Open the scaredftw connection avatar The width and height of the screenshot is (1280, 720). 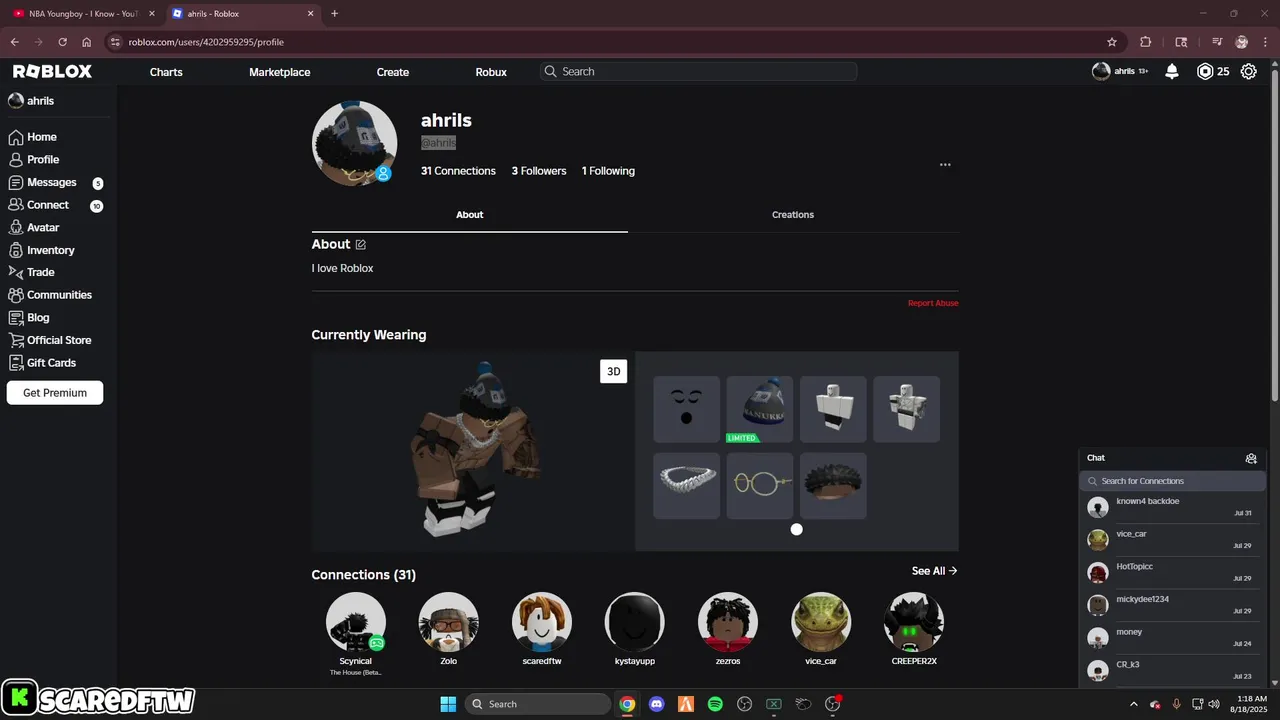pyautogui.click(x=541, y=622)
